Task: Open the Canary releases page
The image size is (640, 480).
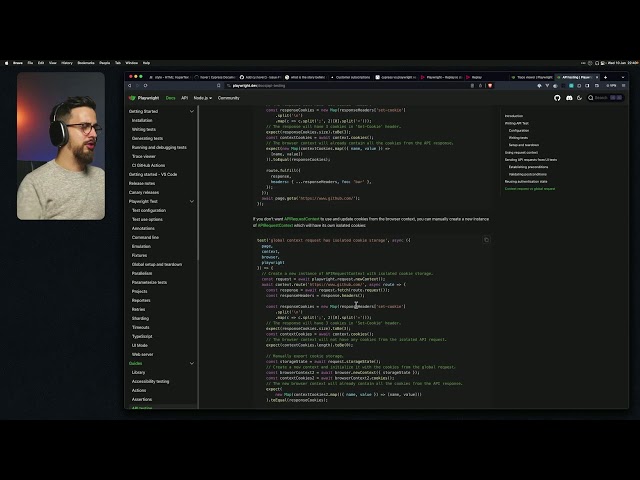Action: pos(144,192)
